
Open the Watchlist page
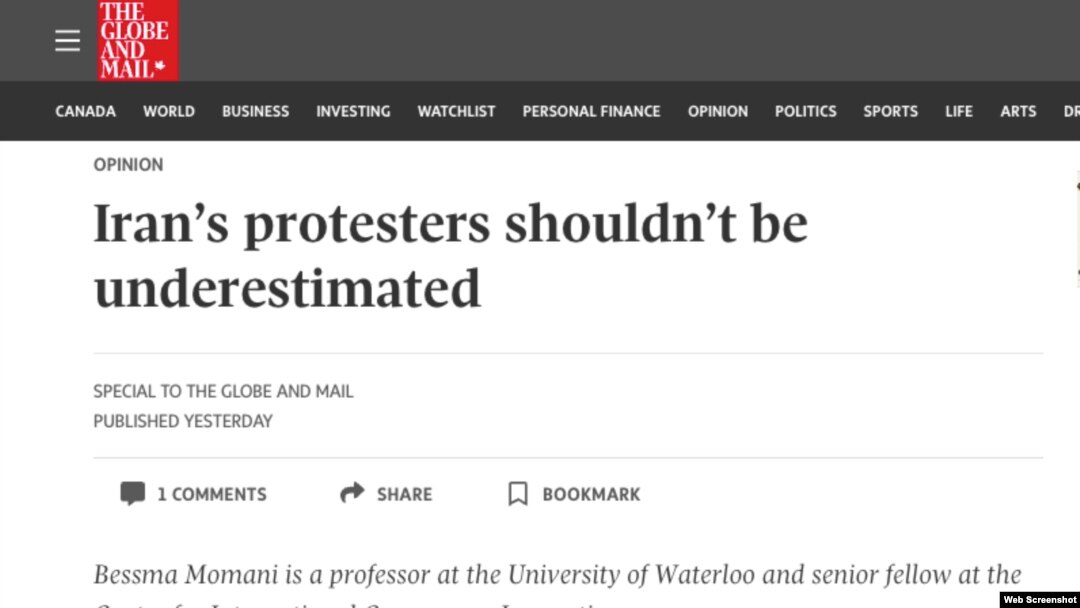click(x=457, y=112)
